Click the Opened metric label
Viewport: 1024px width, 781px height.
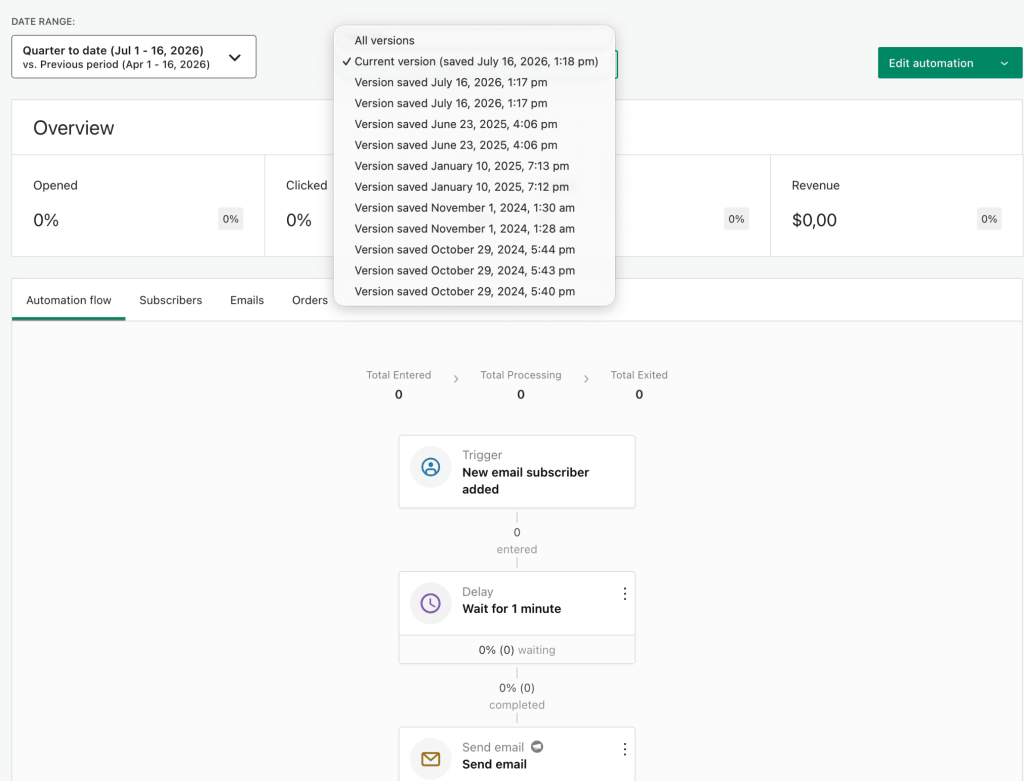coord(56,185)
